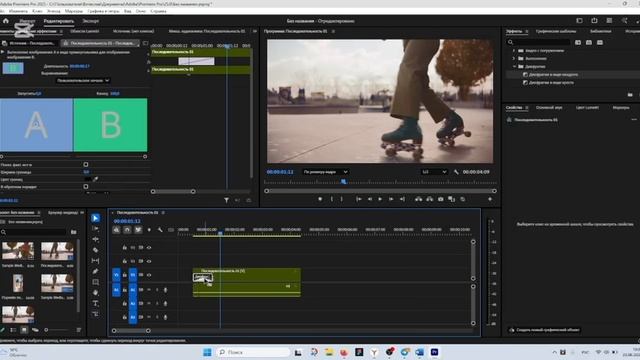Toggle sequence nesting insert button in timeline
The width and height of the screenshot is (640, 360).
coord(116,230)
